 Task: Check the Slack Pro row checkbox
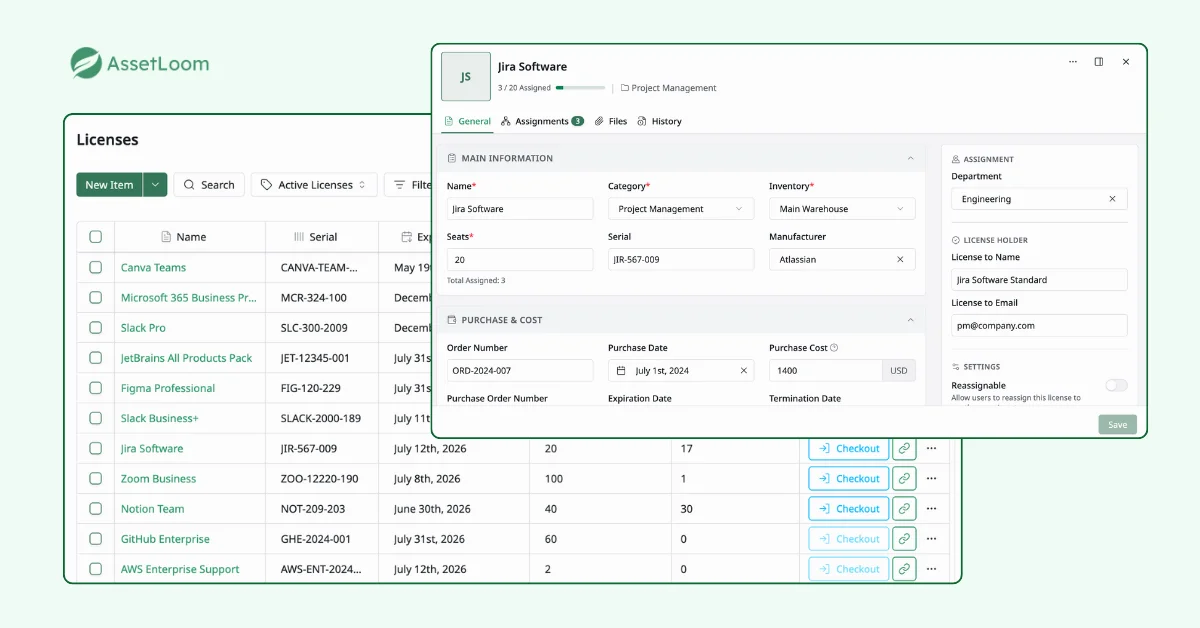pyautogui.click(x=96, y=327)
